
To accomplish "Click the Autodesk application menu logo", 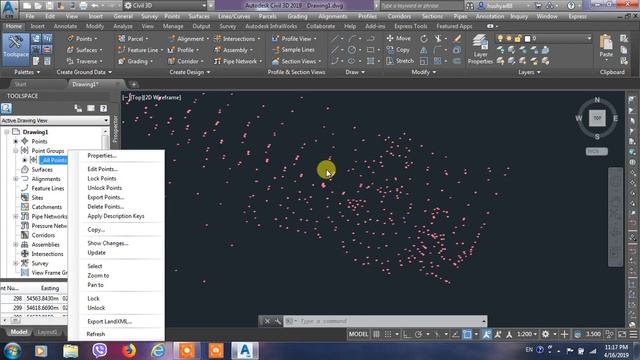I will click(x=9, y=9).
